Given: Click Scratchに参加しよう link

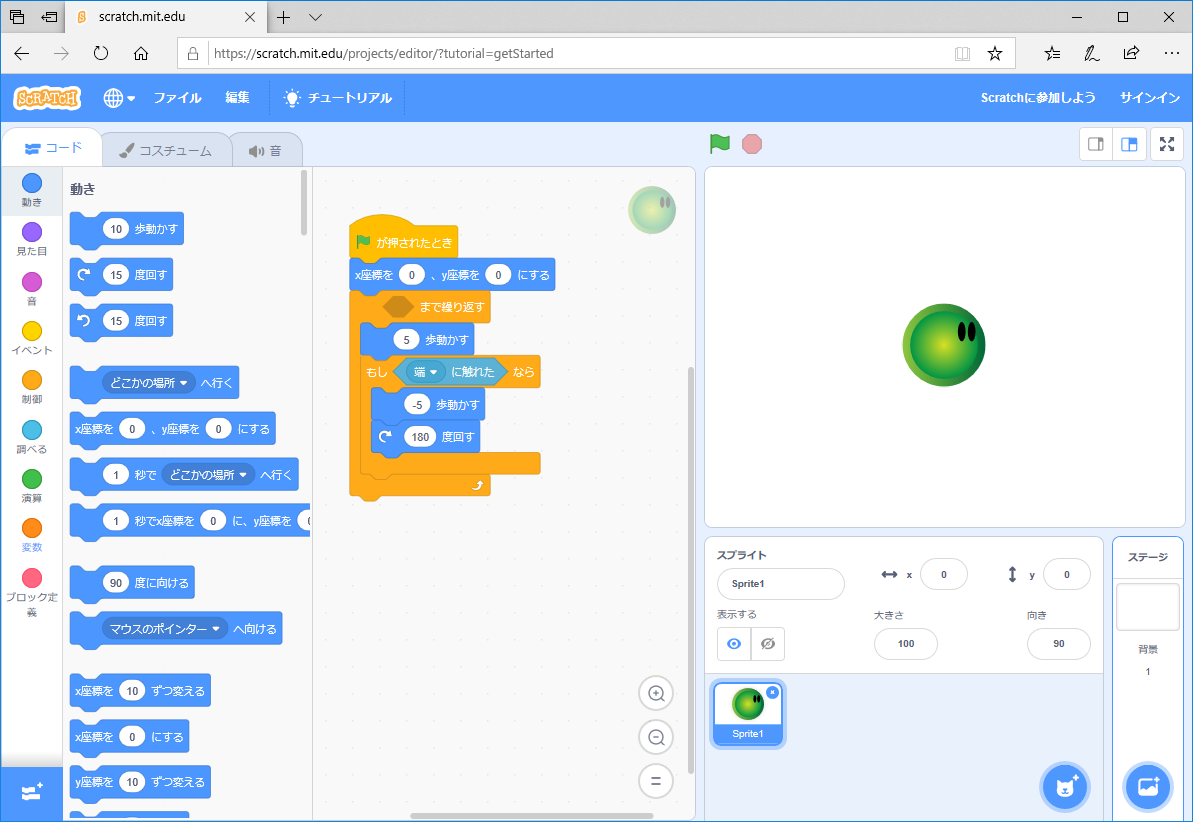Looking at the screenshot, I should pos(1038,98).
